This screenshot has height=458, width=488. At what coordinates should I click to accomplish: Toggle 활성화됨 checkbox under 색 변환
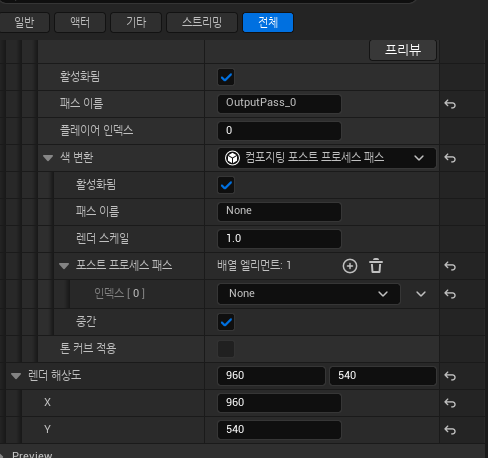pos(226,185)
